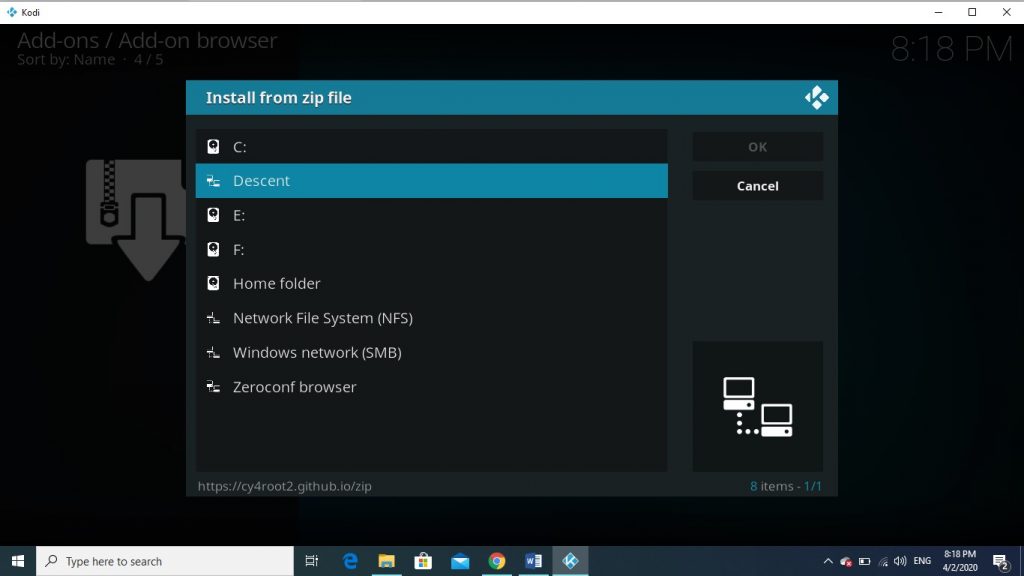The height and width of the screenshot is (576, 1024).
Task: Show hidden system tray icons
Action: click(827, 561)
